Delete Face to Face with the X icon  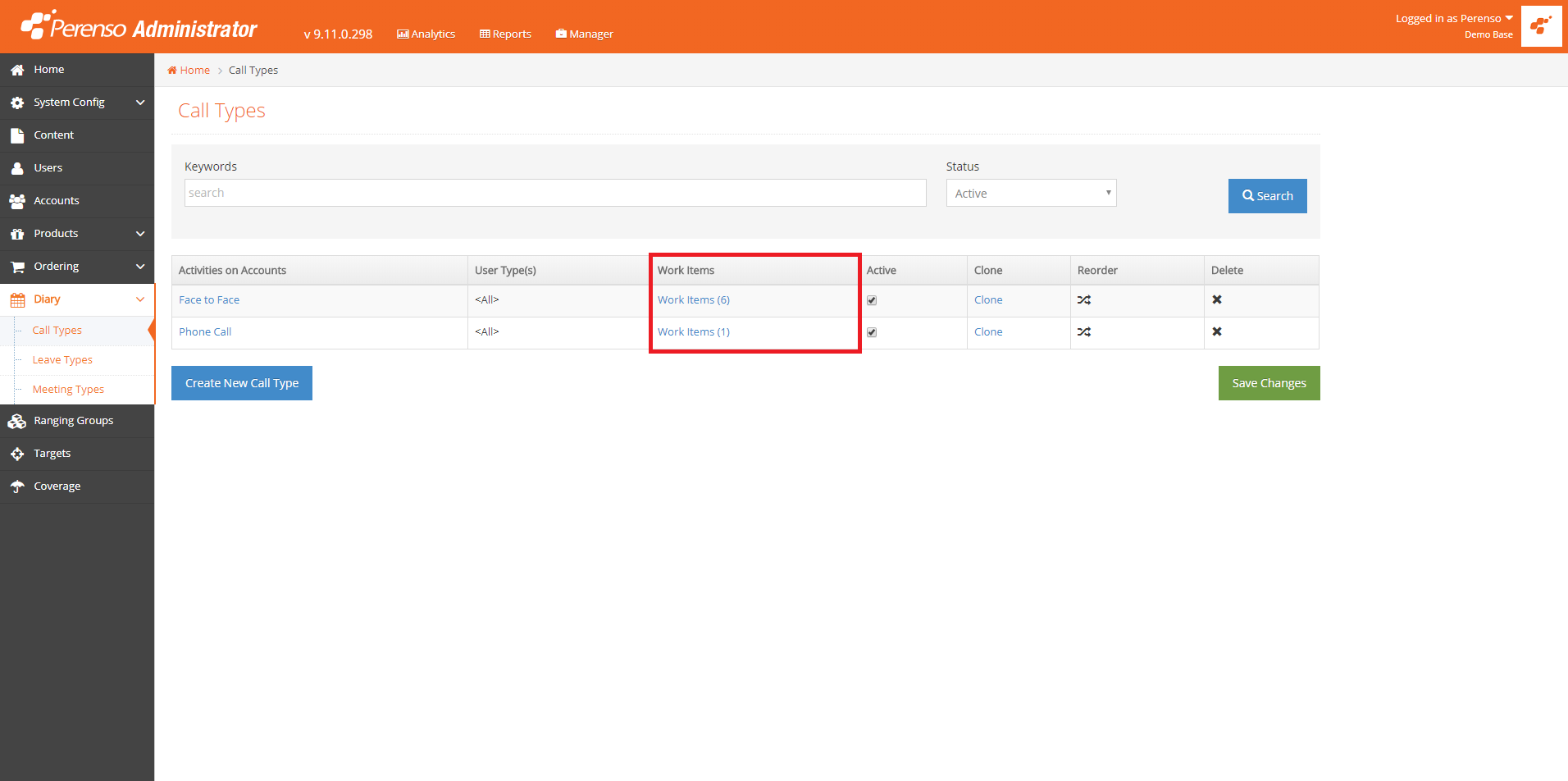(x=1217, y=299)
